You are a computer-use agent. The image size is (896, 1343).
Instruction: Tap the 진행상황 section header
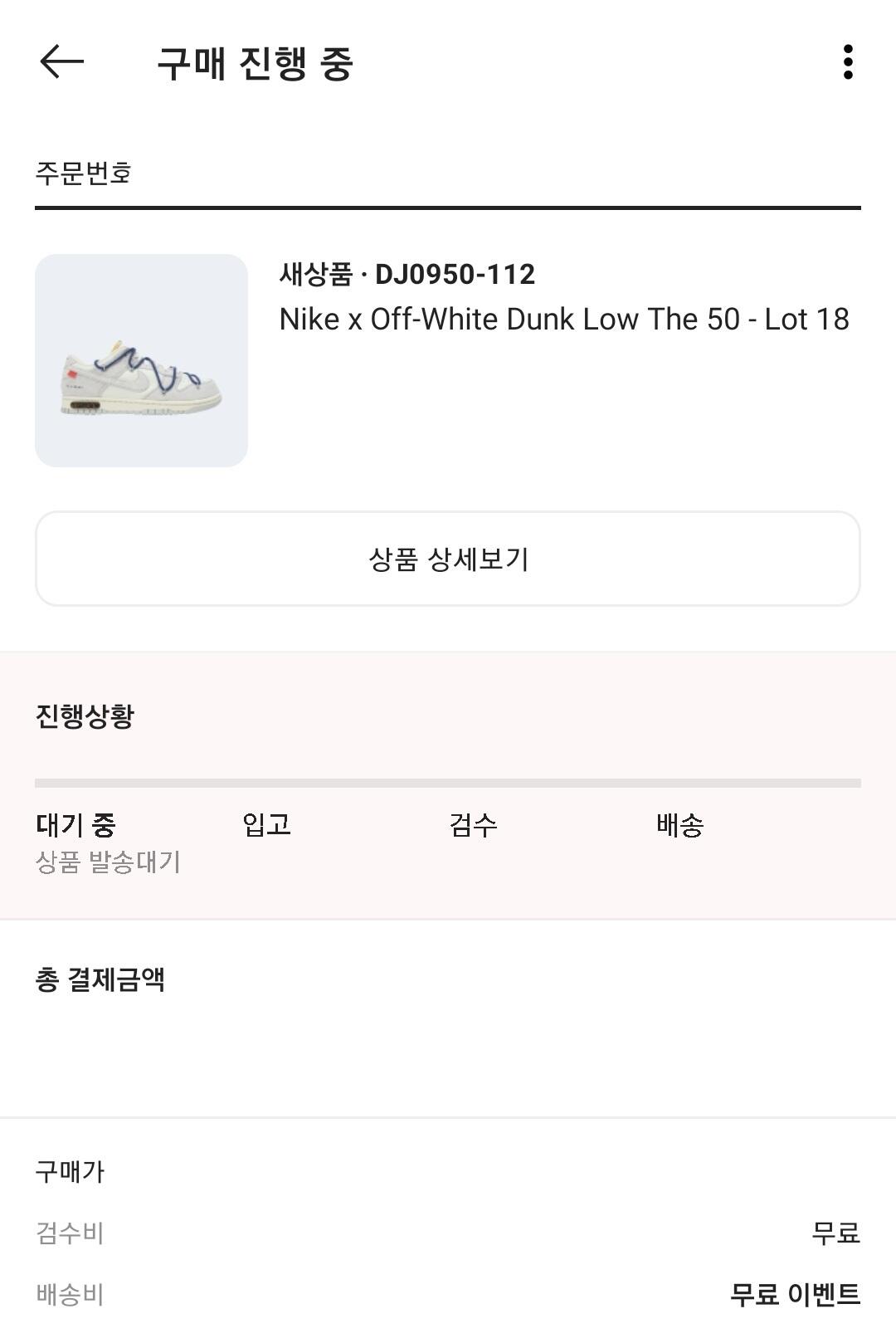[85, 715]
